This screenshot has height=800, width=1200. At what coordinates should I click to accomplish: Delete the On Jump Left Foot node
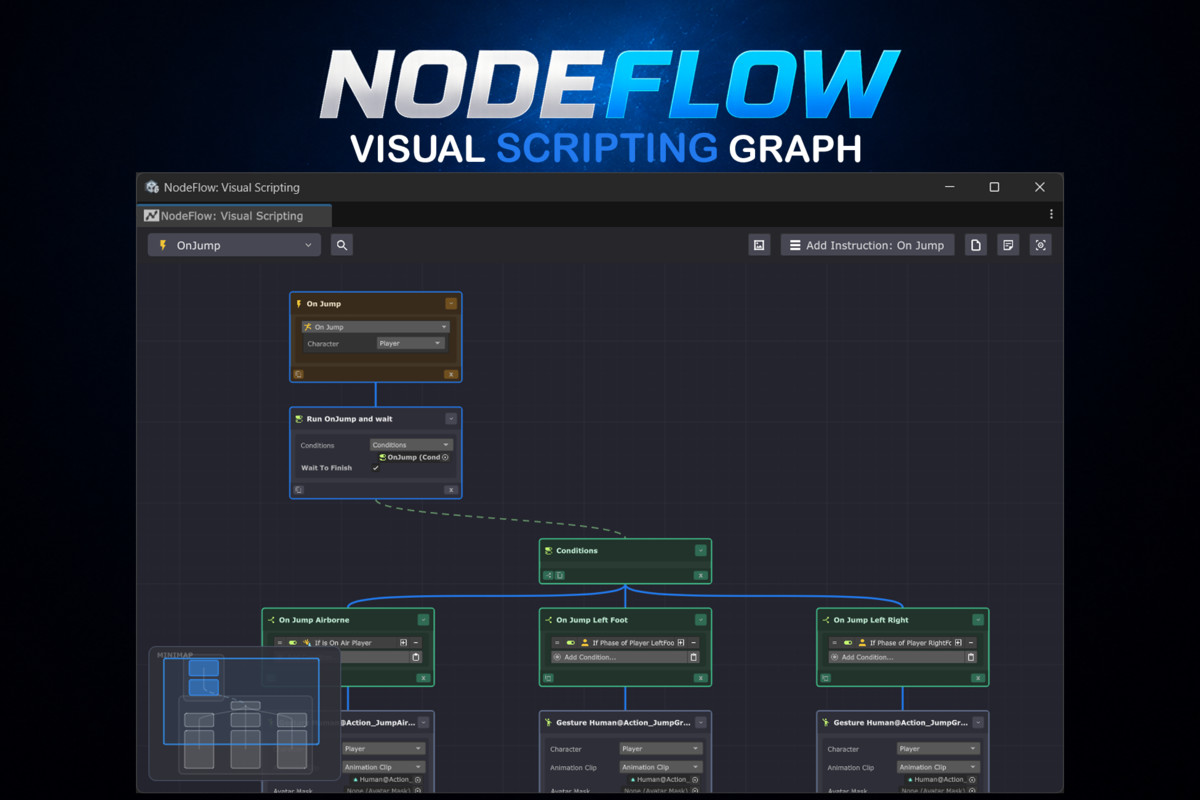pyautogui.click(x=701, y=678)
